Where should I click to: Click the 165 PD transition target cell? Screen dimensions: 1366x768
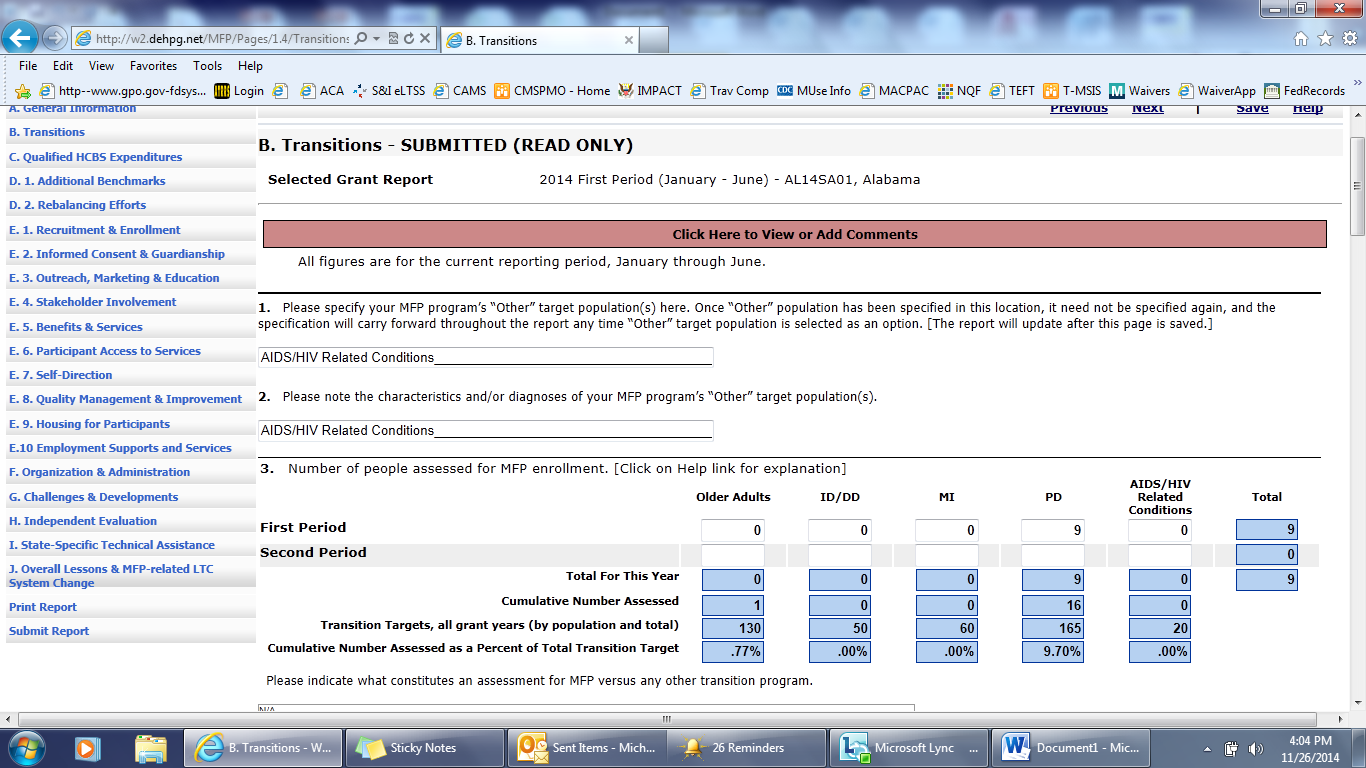(1053, 628)
